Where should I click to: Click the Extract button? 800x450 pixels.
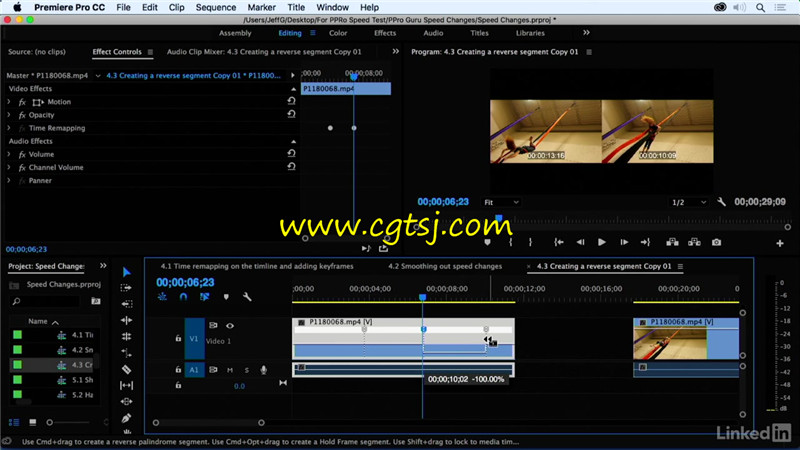694,242
